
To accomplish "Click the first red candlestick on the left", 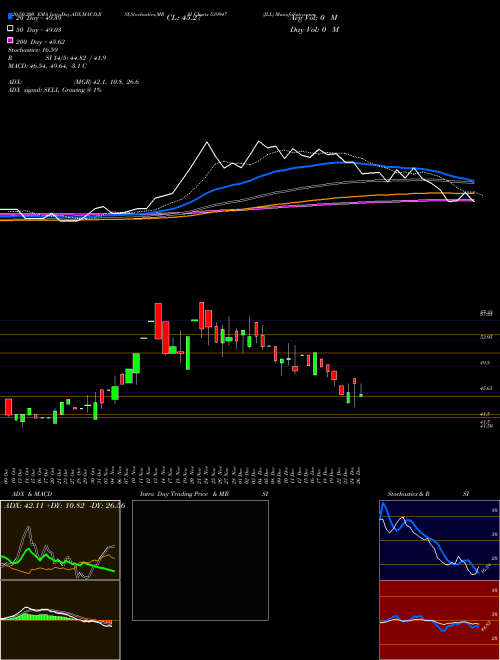I will pyautogui.click(x=8, y=407).
